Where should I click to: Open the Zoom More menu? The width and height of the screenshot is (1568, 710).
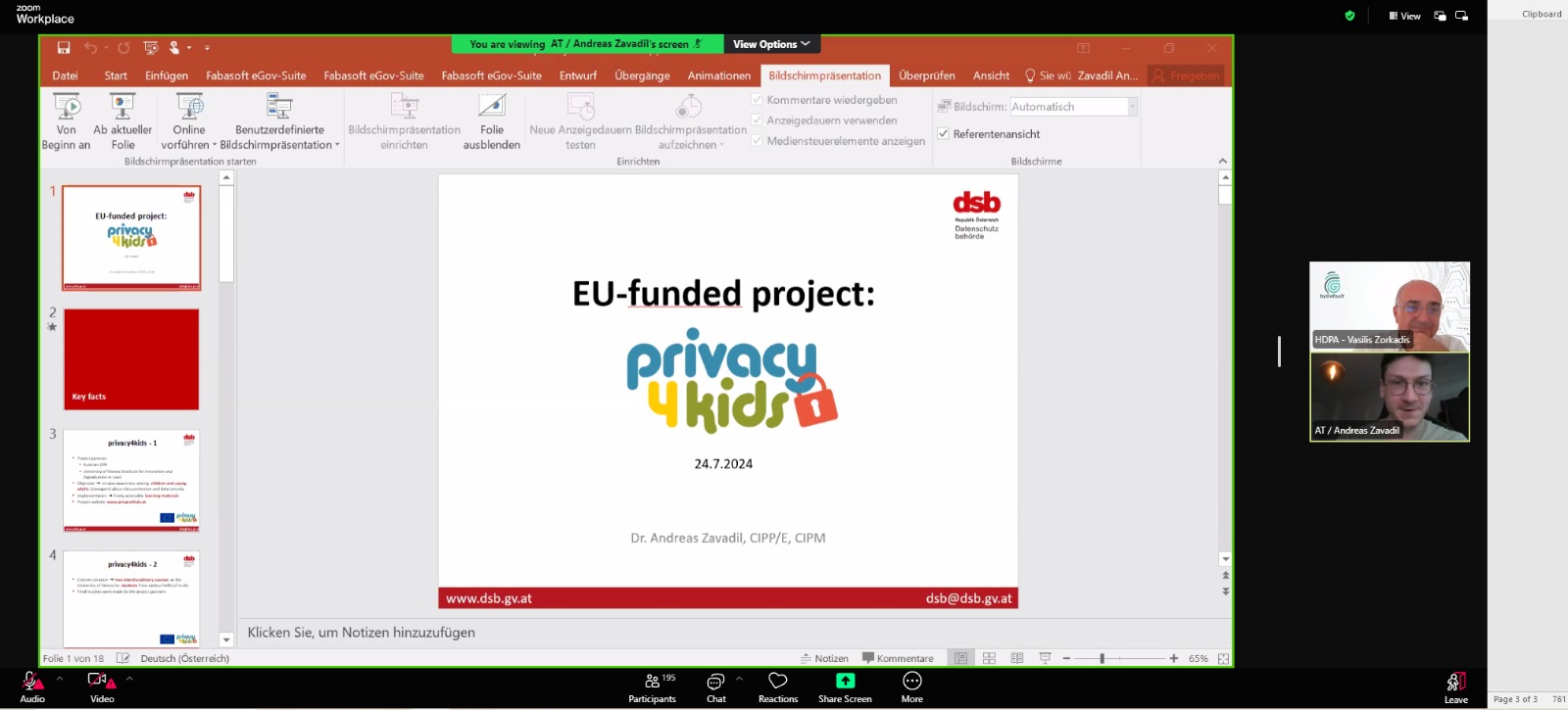click(x=912, y=687)
